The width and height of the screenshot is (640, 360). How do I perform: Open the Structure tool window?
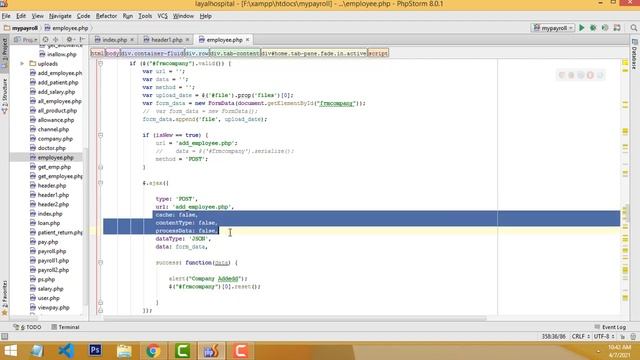(x=4, y=96)
